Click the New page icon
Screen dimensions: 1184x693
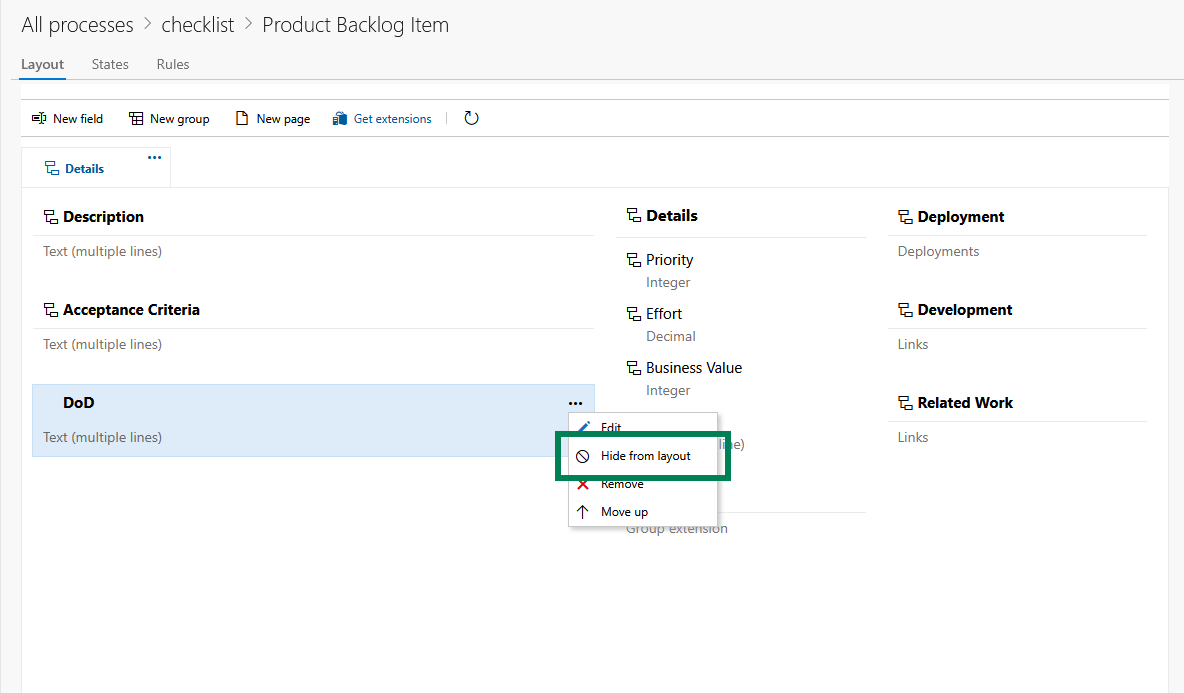(x=241, y=118)
